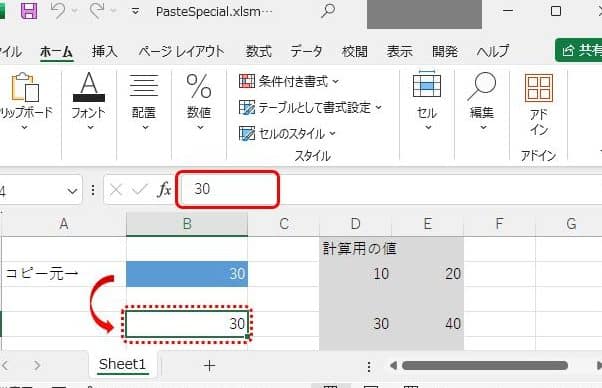Open the 挿入 ribbon tab

tap(104, 51)
